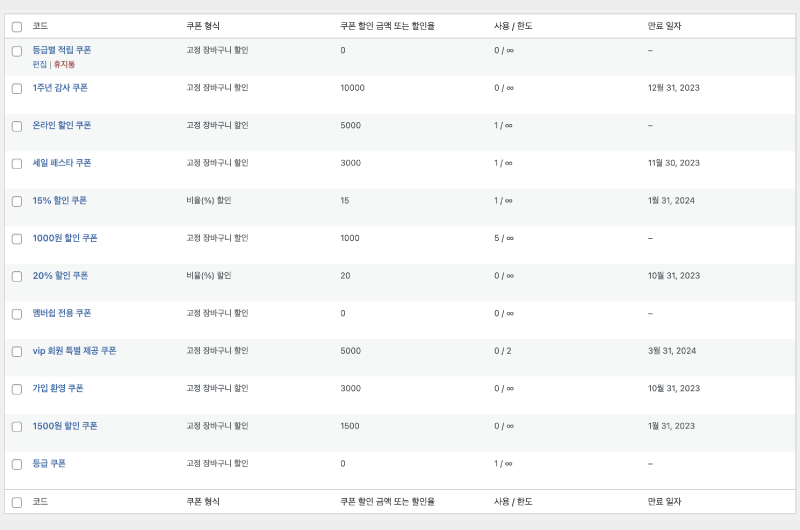Image resolution: width=800 pixels, height=530 pixels.
Task: Open the 등급별 적립 쿠폰 coupon
Action: [62, 49]
